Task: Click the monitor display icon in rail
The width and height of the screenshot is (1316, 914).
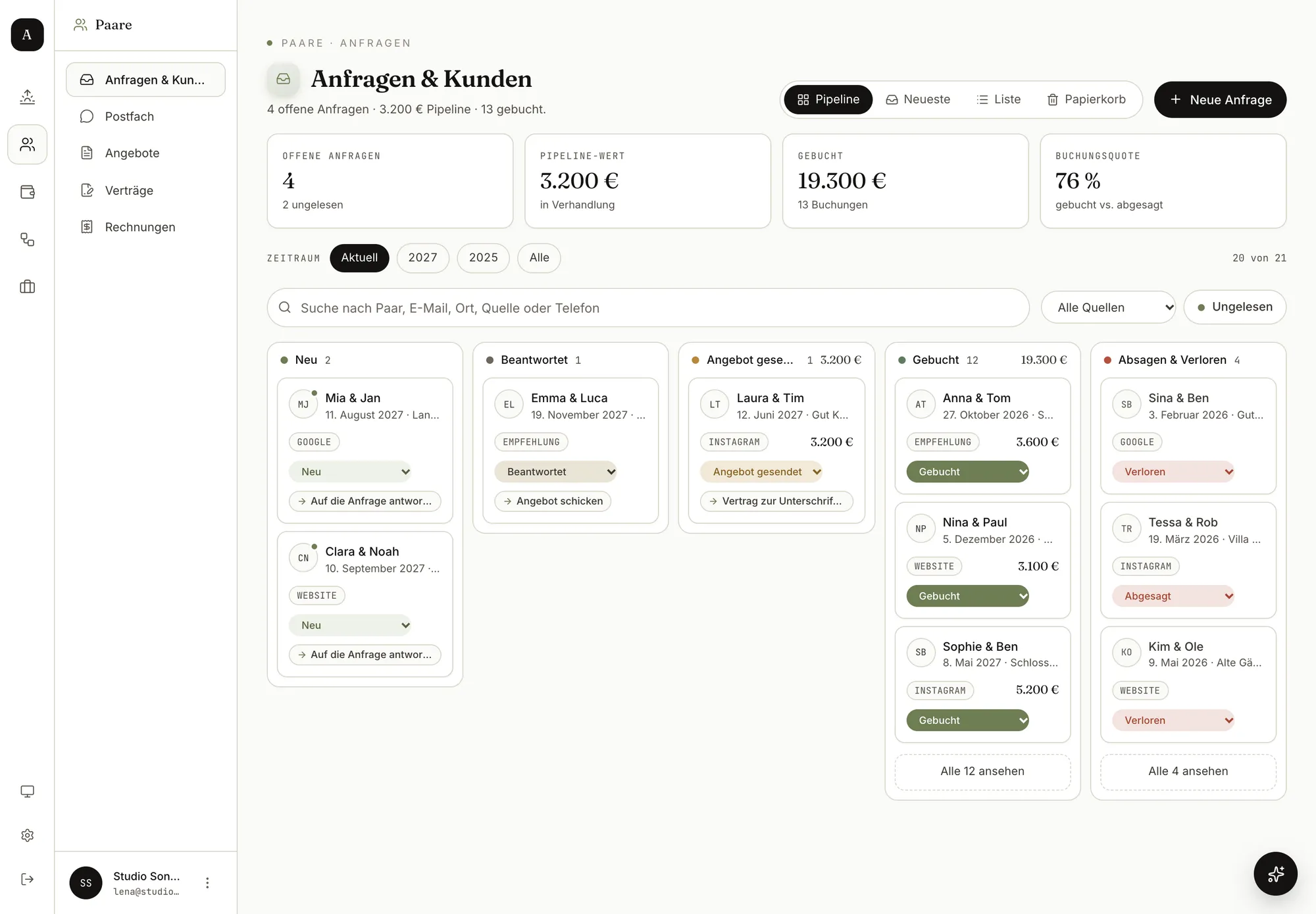Action: pos(27,791)
